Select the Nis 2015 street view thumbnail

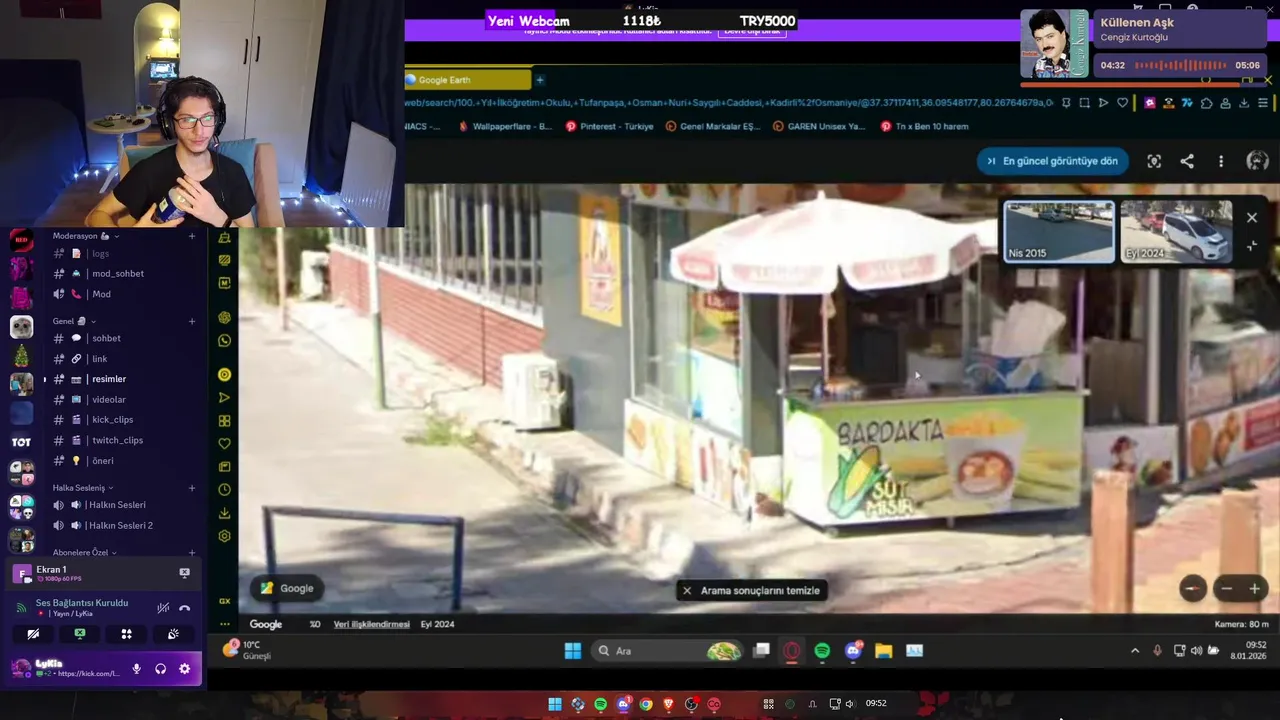pyautogui.click(x=1059, y=231)
